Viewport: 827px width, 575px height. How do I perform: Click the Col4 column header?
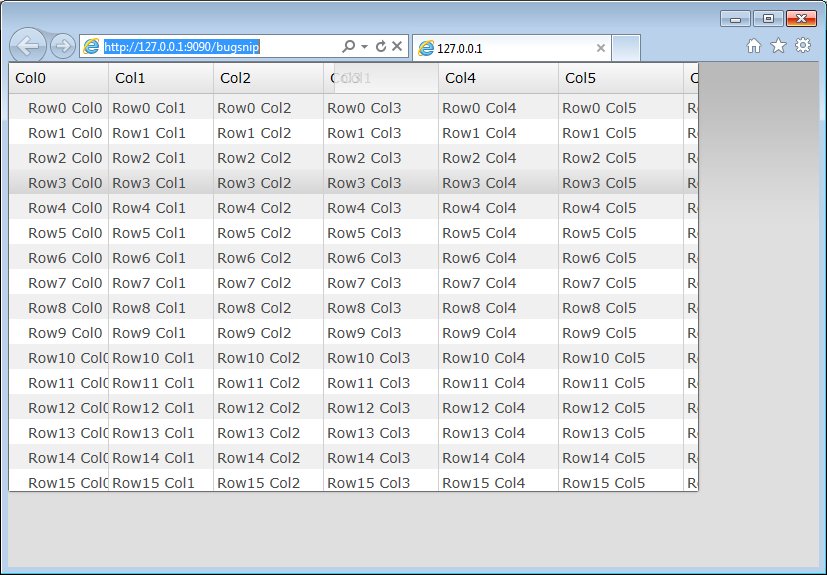497,78
